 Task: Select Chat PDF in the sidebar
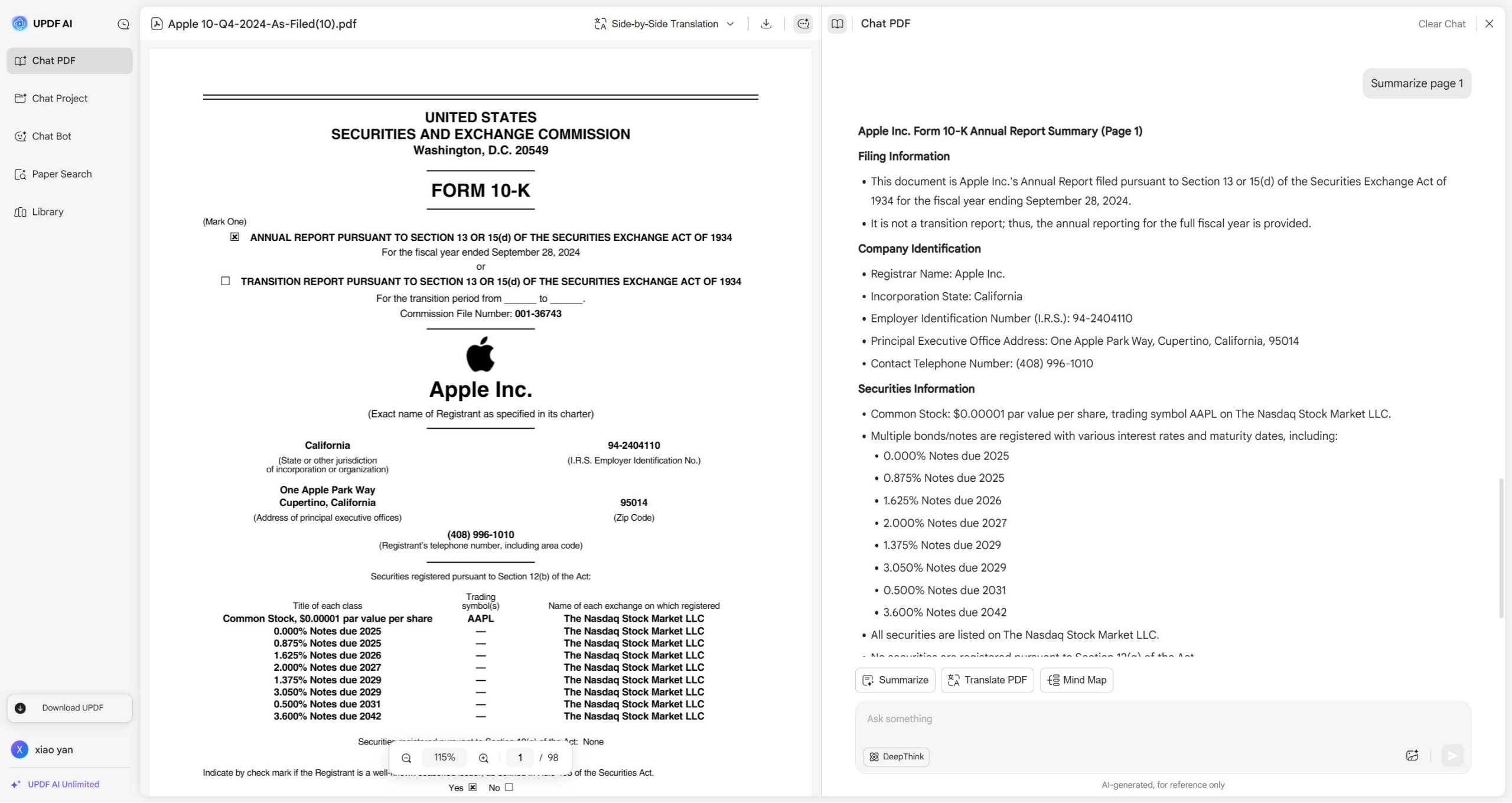coord(70,61)
